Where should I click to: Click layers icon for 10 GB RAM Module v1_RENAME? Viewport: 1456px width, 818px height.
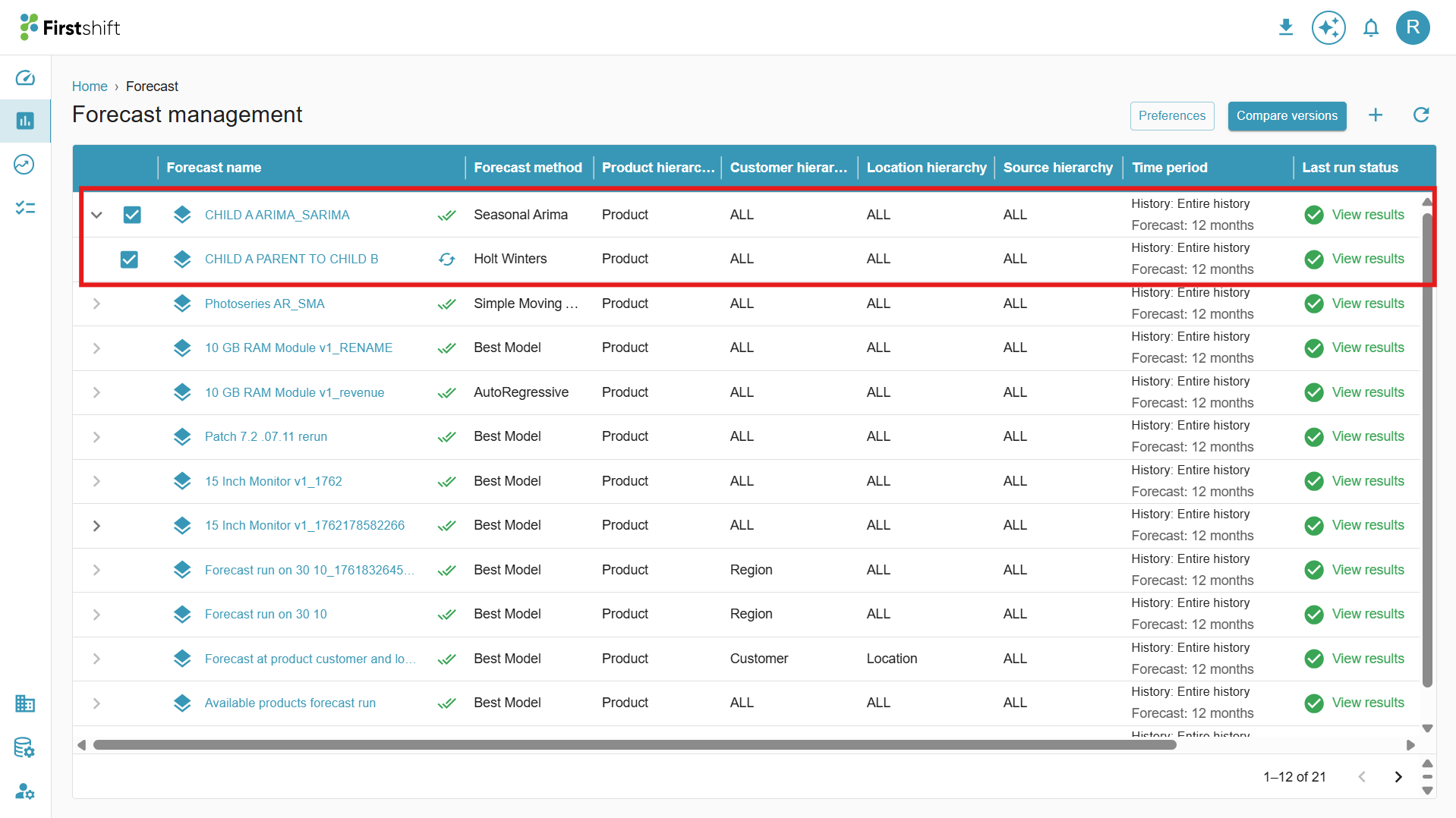click(182, 348)
